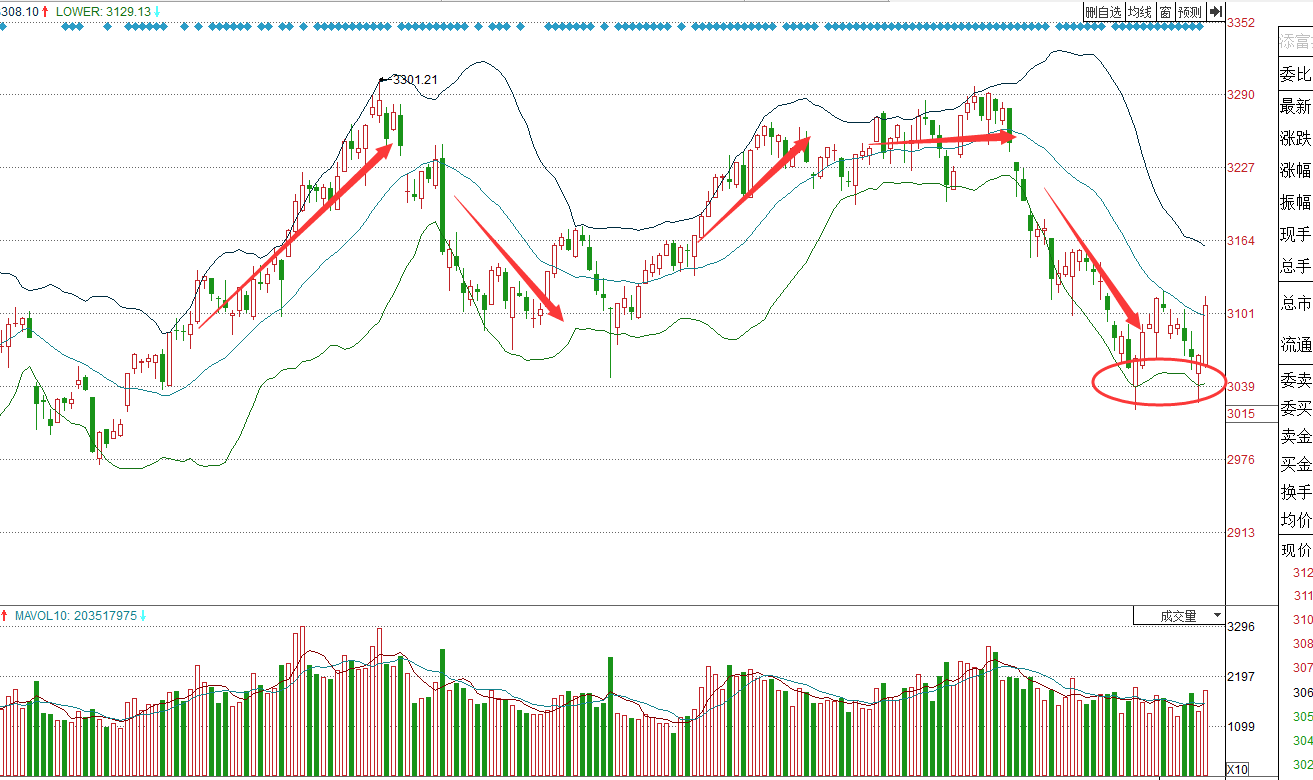
Task: Click the cyan down arrow after LOWER value
Action: click(x=157, y=11)
